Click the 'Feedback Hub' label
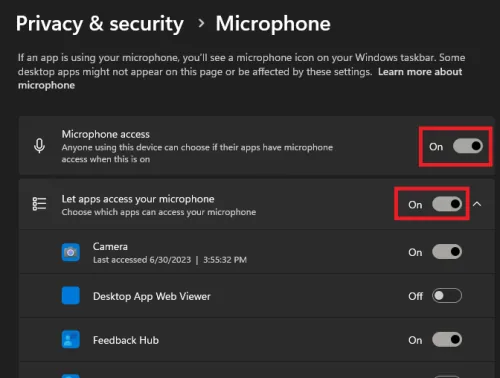 [126, 340]
